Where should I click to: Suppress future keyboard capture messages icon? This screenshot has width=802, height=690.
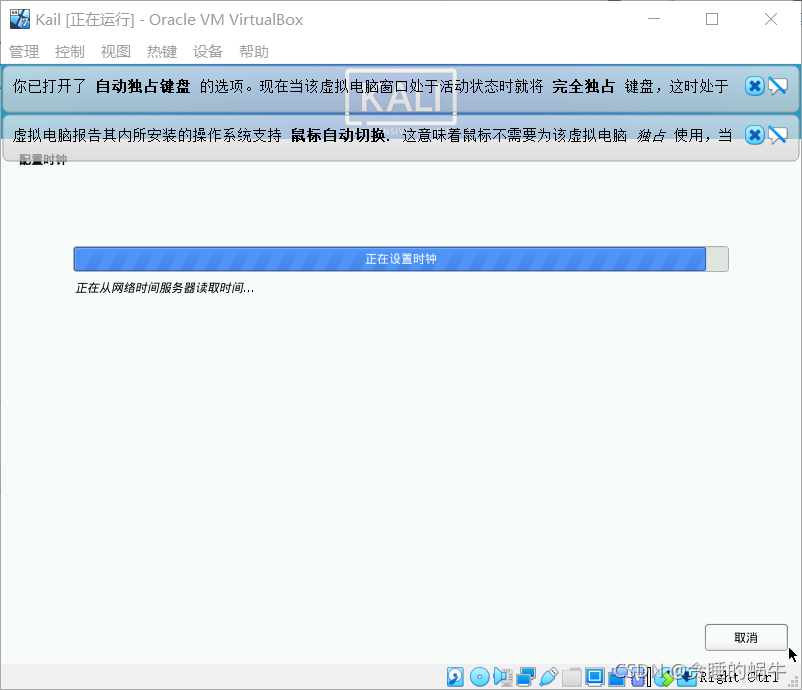pyautogui.click(x=778, y=86)
